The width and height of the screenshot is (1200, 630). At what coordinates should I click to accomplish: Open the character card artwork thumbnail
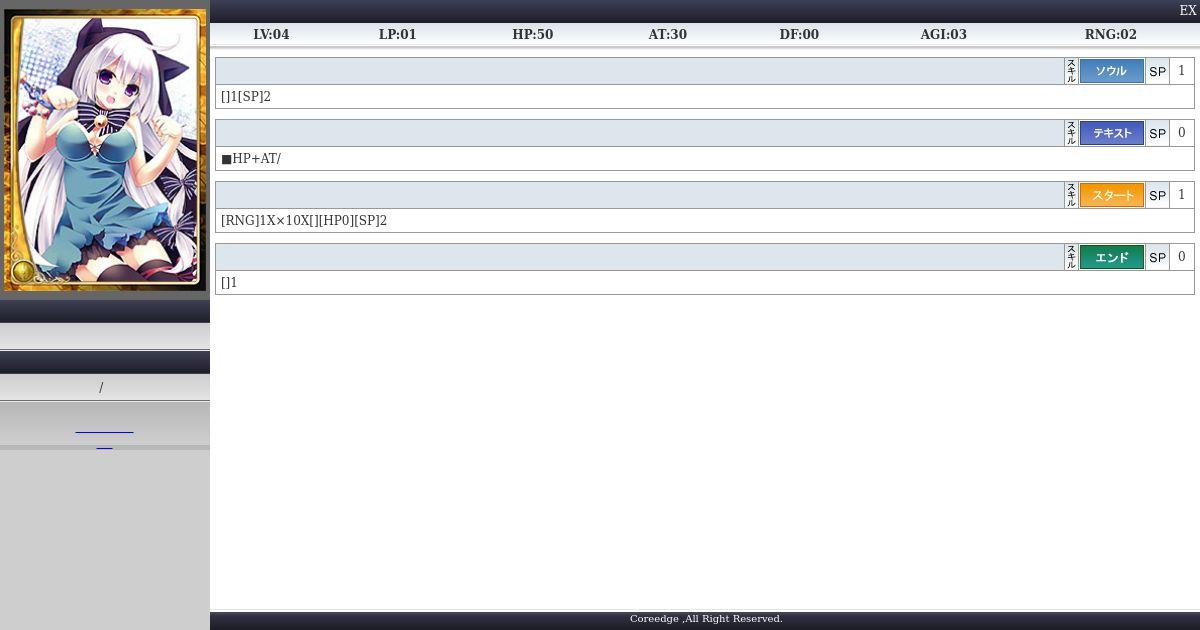[105, 150]
